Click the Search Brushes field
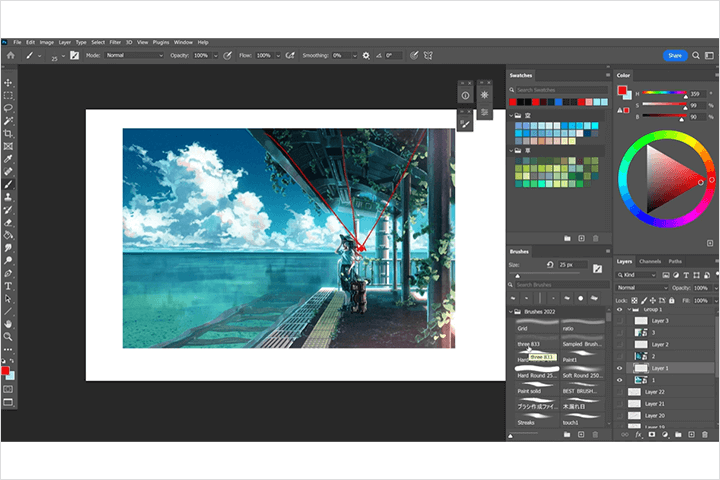Screen dimensions: 720x480 click(x=560, y=285)
